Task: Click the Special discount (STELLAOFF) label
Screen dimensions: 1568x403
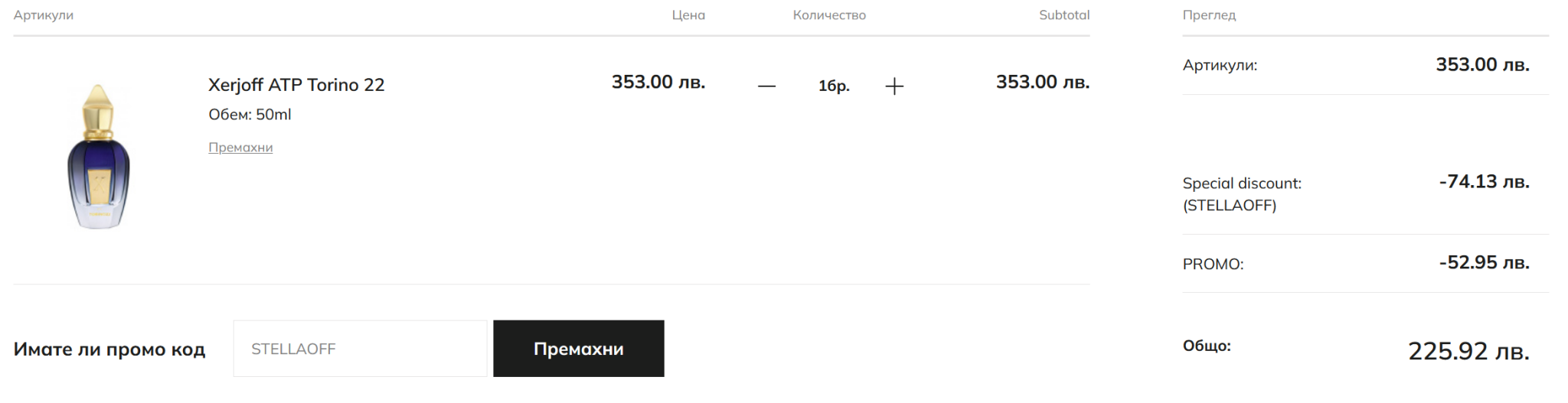Action: click(1241, 194)
